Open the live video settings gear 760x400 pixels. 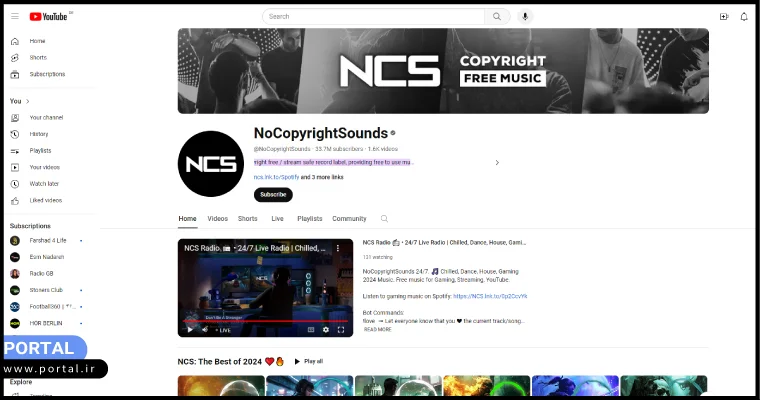click(x=326, y=330)
